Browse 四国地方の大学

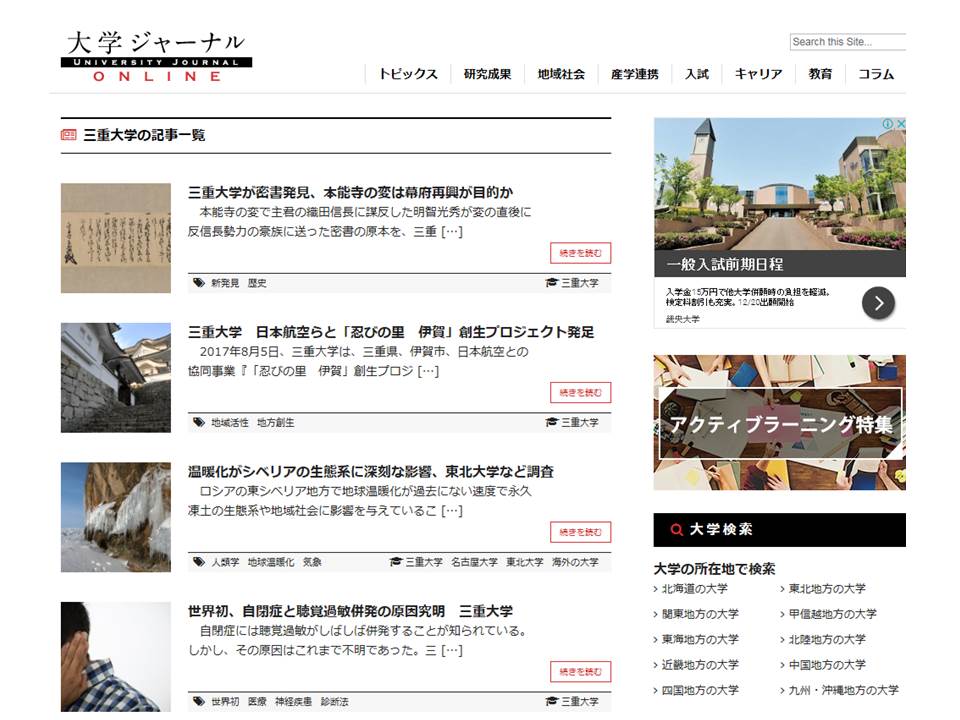point(700,690)
